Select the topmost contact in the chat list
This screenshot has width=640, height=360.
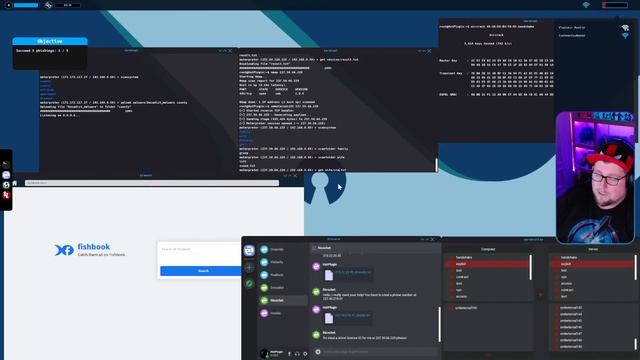(x=283, y=249)
